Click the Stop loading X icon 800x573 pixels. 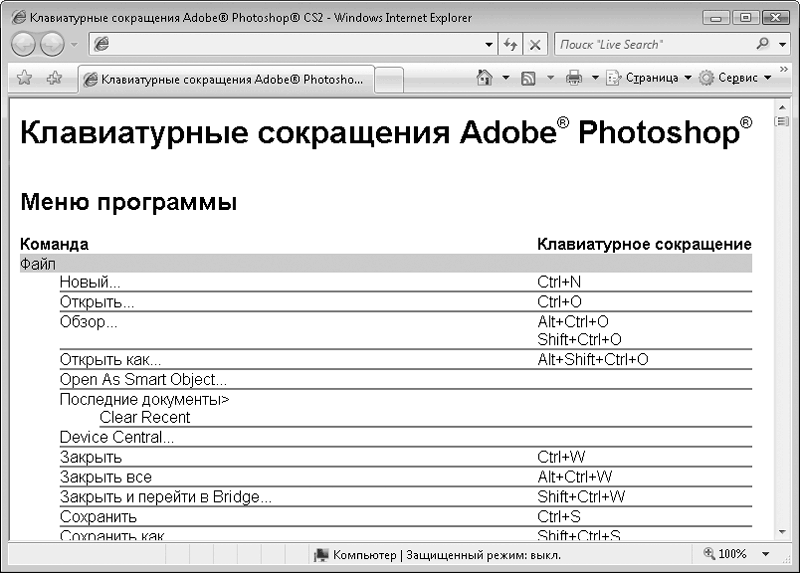point(535,45)
